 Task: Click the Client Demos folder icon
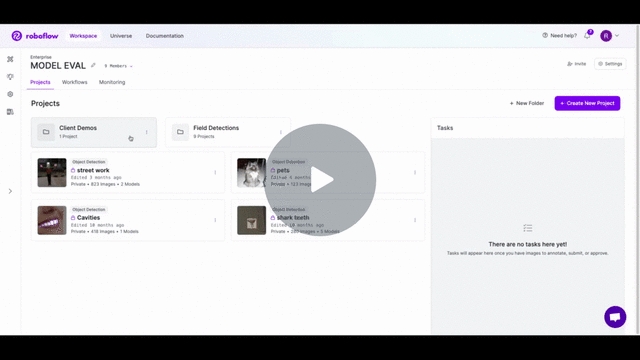coord(46,132)
